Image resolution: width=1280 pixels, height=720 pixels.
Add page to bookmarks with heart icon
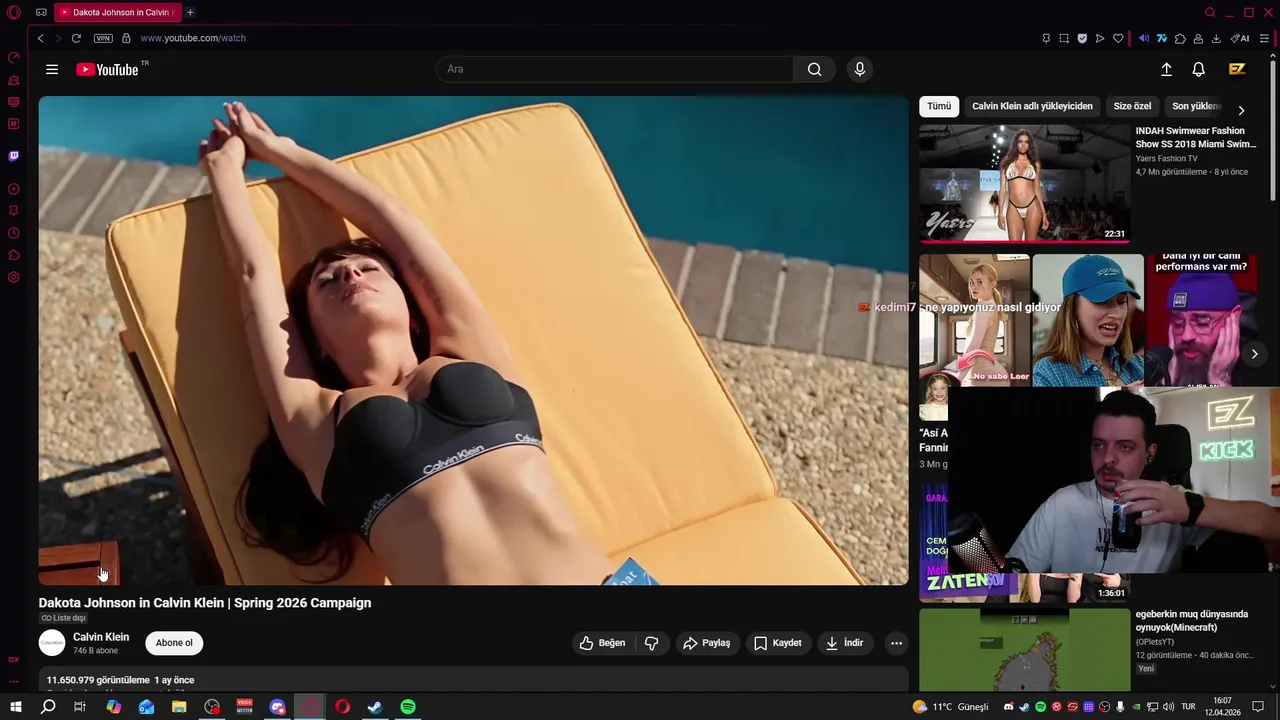pos(1118,38)
